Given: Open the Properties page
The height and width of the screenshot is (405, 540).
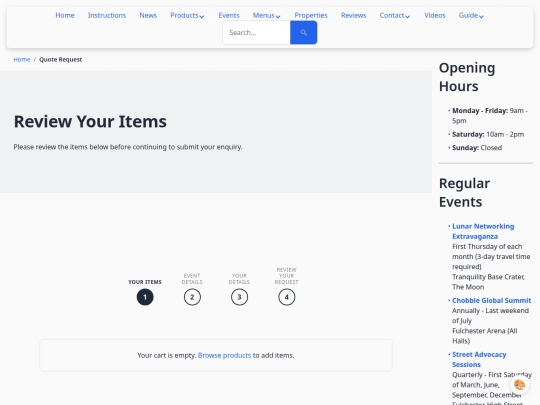Looking at the screenshot, I should point(311,15).
